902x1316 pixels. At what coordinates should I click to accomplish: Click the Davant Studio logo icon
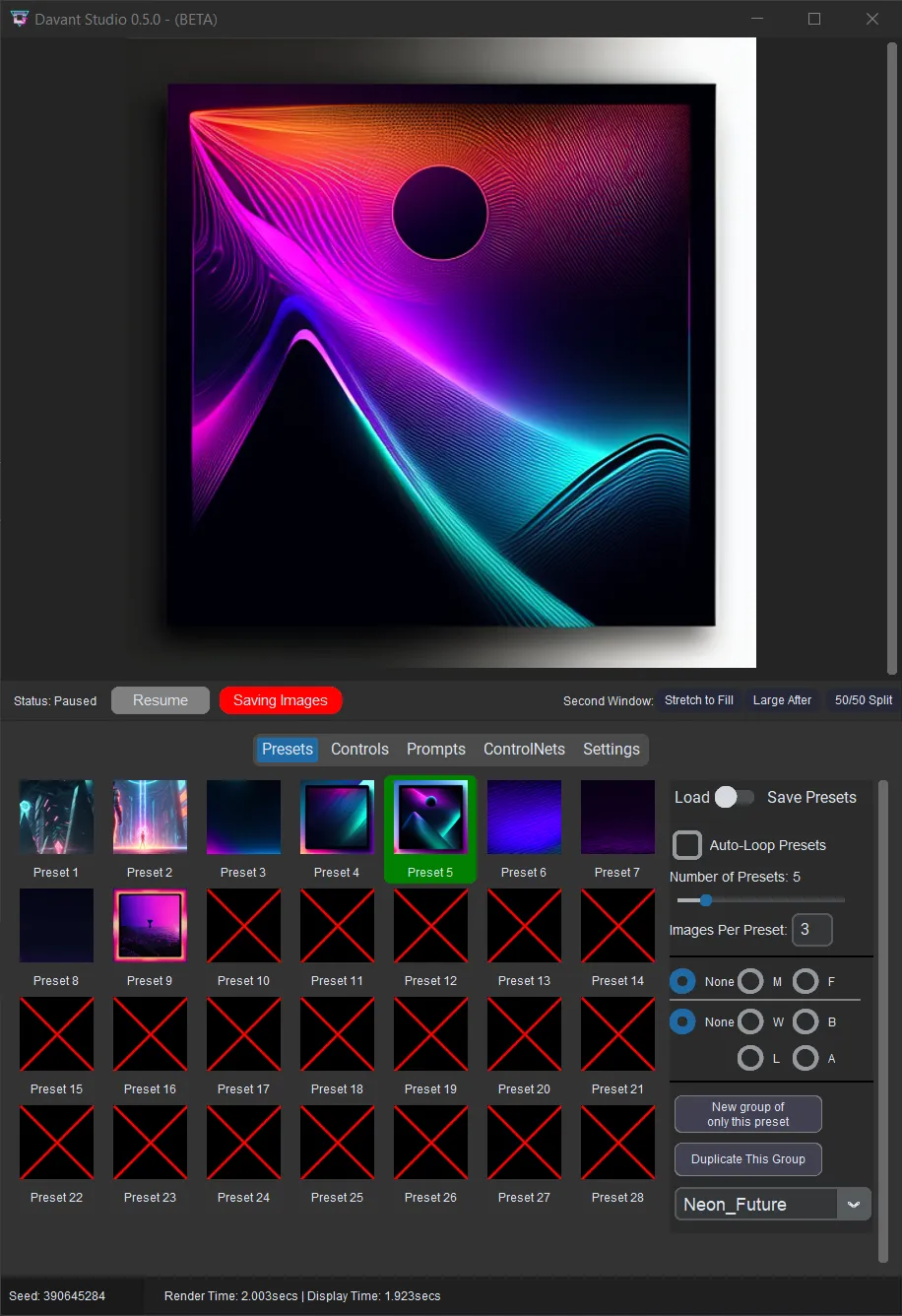click(19, 18)
